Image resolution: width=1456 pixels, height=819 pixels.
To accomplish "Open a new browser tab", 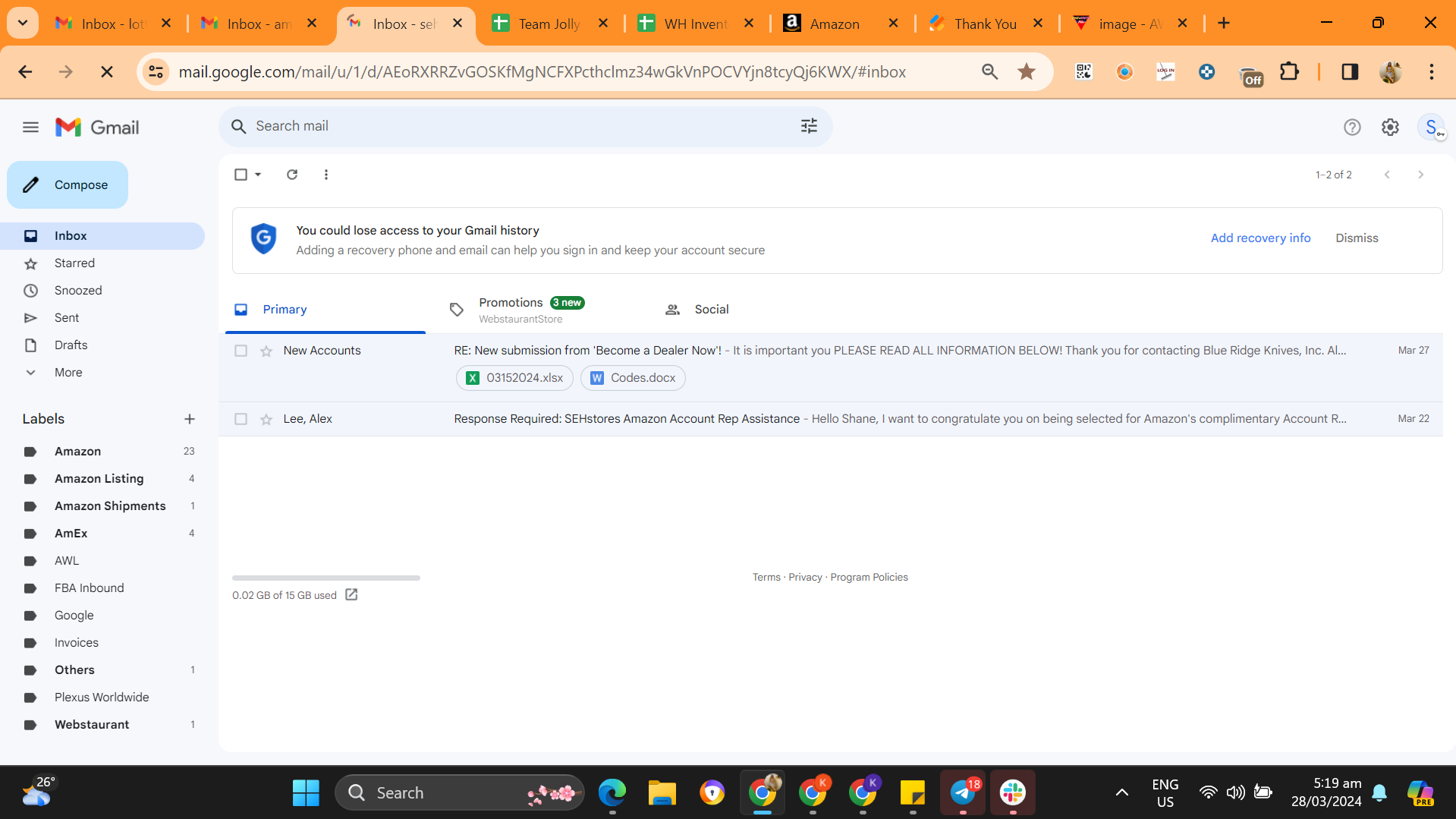I will click(1224, 24).
